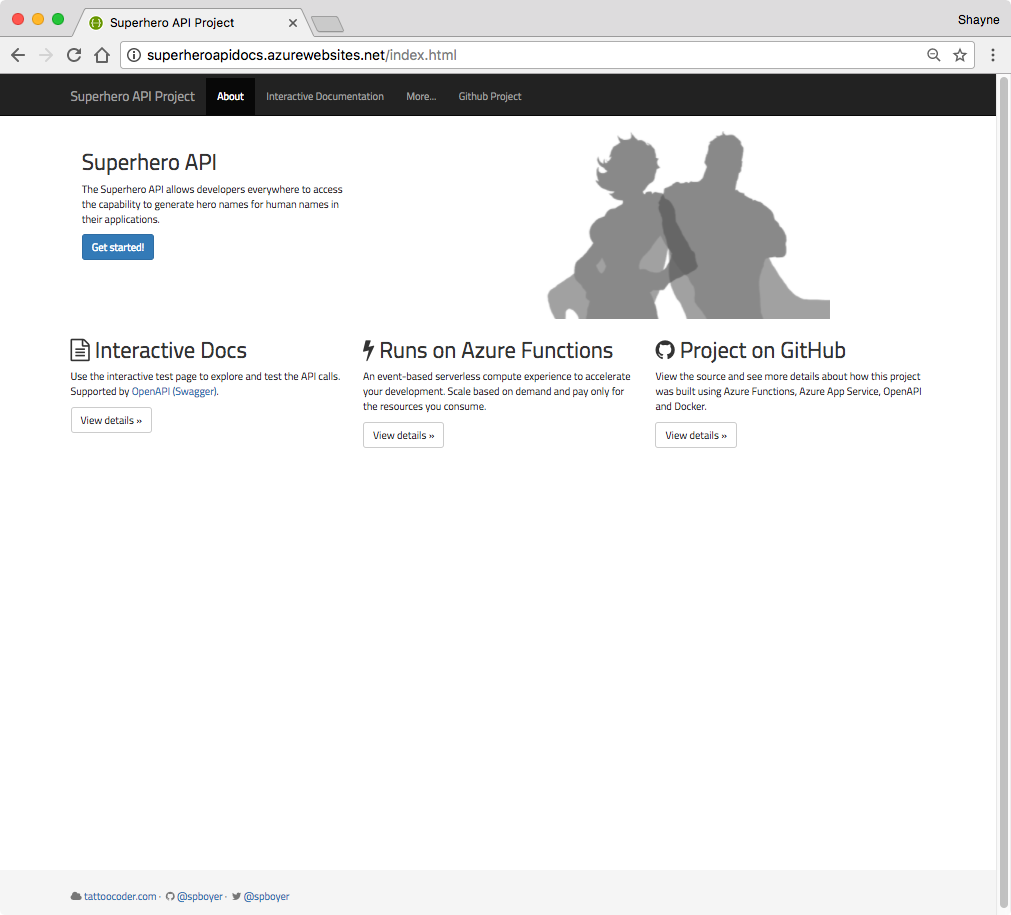Open the browser home page icon
This screenshot has height=915, width=1011.
pos(102,55)
